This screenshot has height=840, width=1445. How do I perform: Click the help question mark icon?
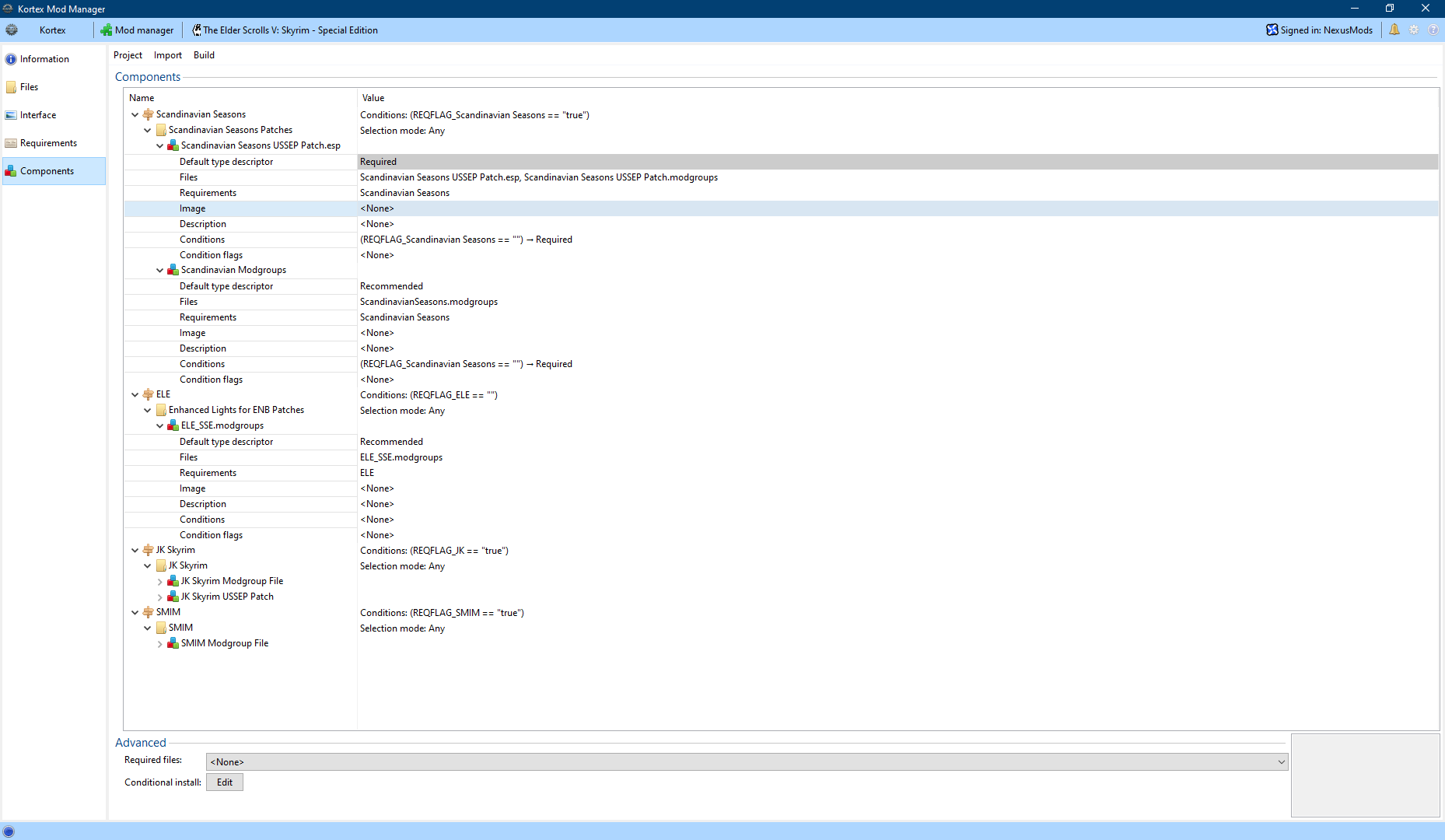[1433, 30]
